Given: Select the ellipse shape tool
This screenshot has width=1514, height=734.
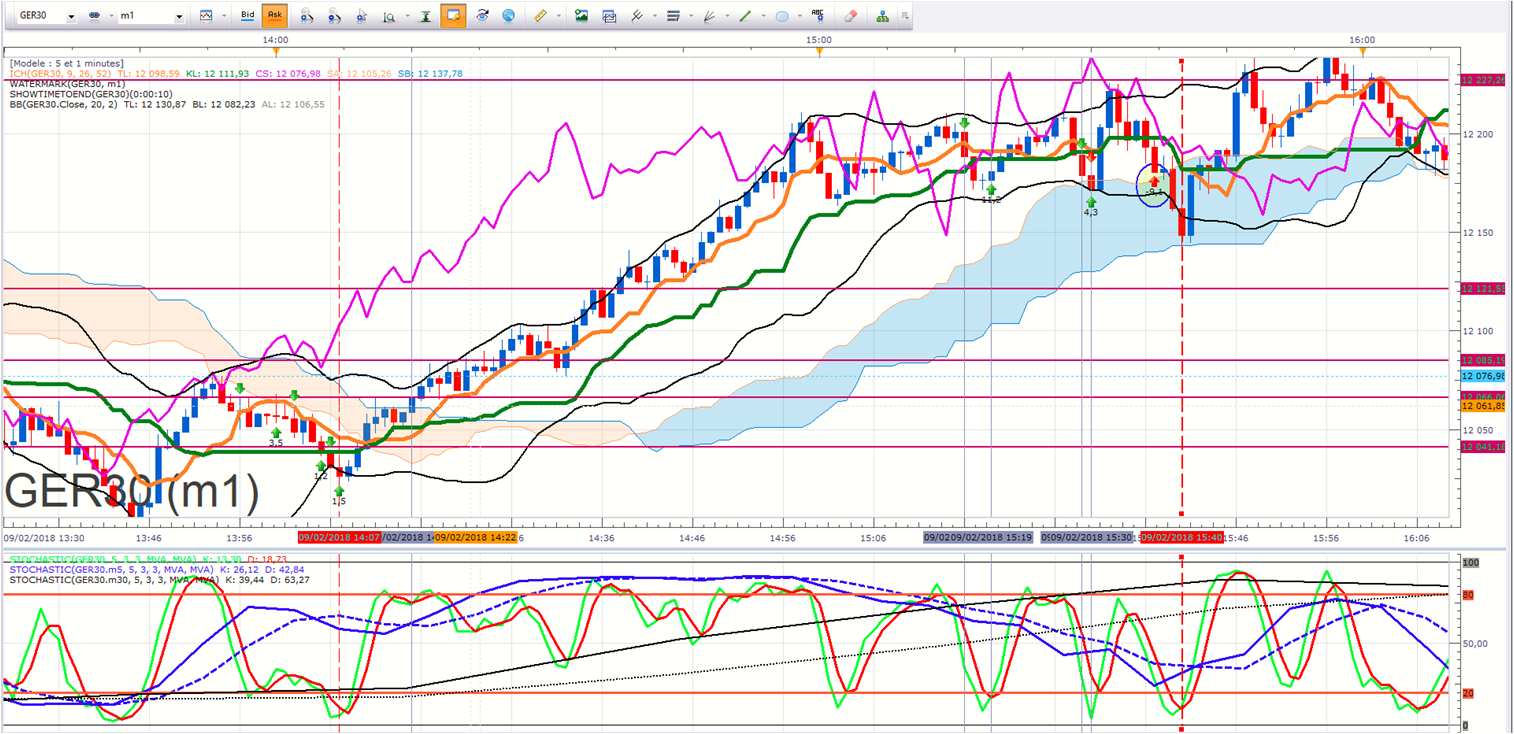Looking at the screenshot, I should point(782,17).
